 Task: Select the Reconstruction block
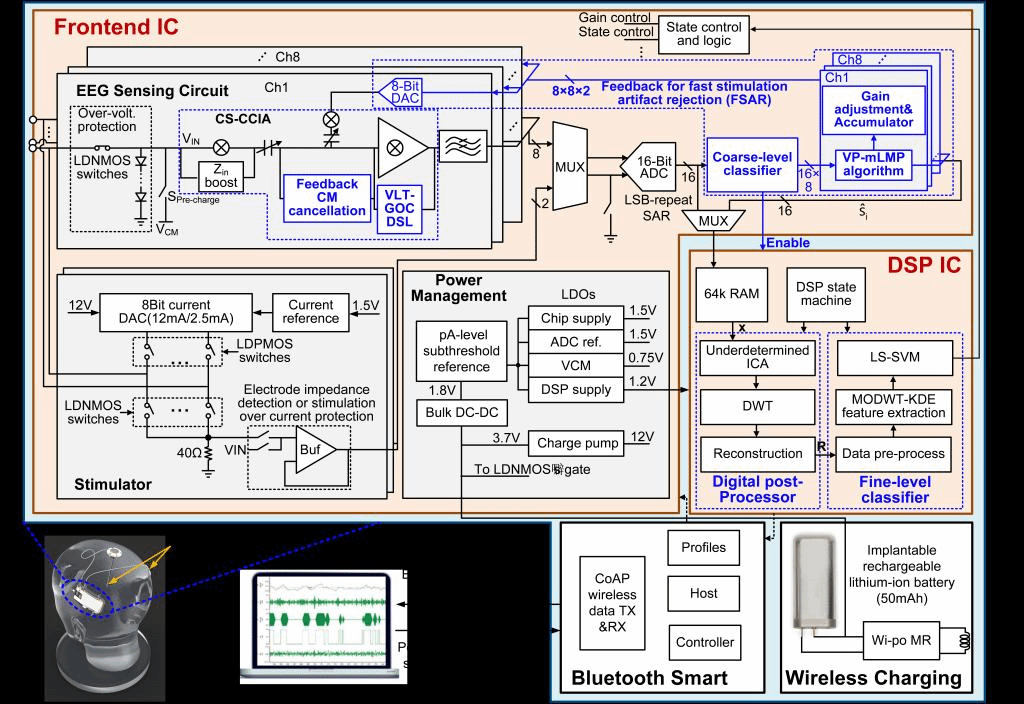[x=758, y=454]
